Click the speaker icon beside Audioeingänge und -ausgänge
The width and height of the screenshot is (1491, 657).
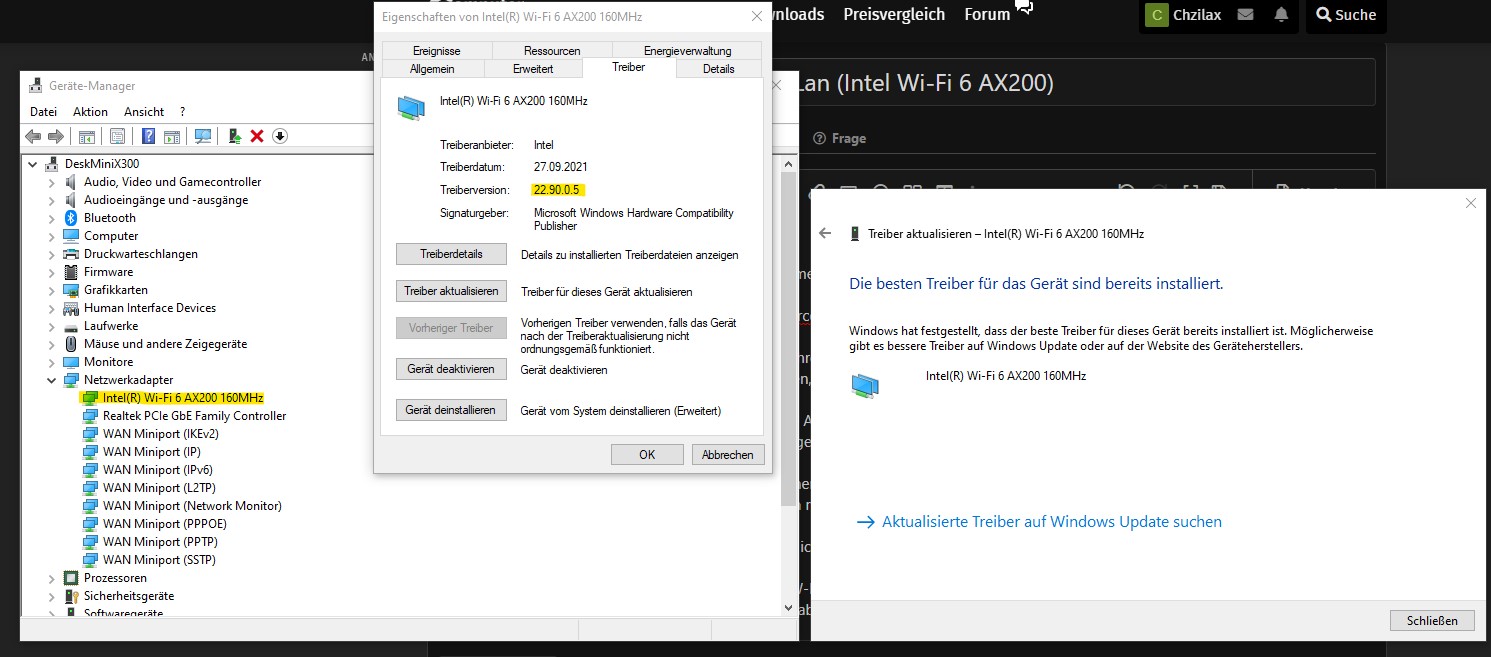tap(71, 200)
